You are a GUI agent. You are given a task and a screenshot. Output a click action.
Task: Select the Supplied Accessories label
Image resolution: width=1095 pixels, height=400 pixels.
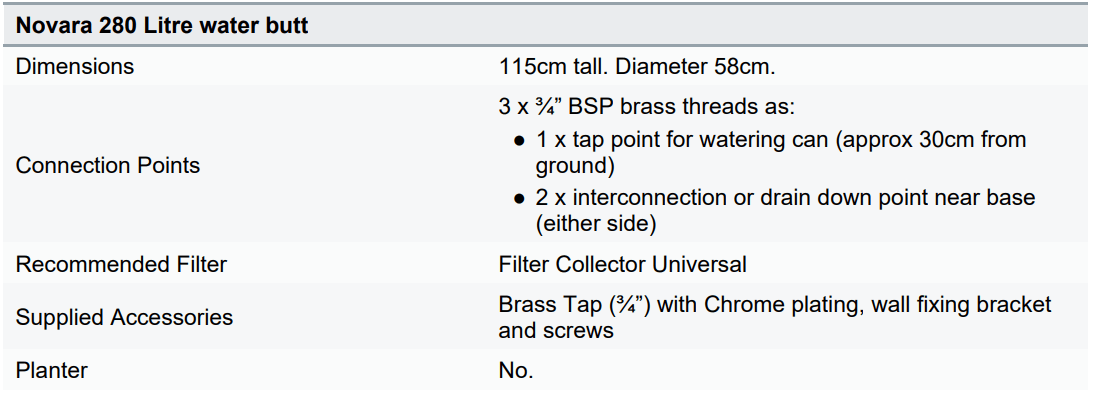click(124, 317)
